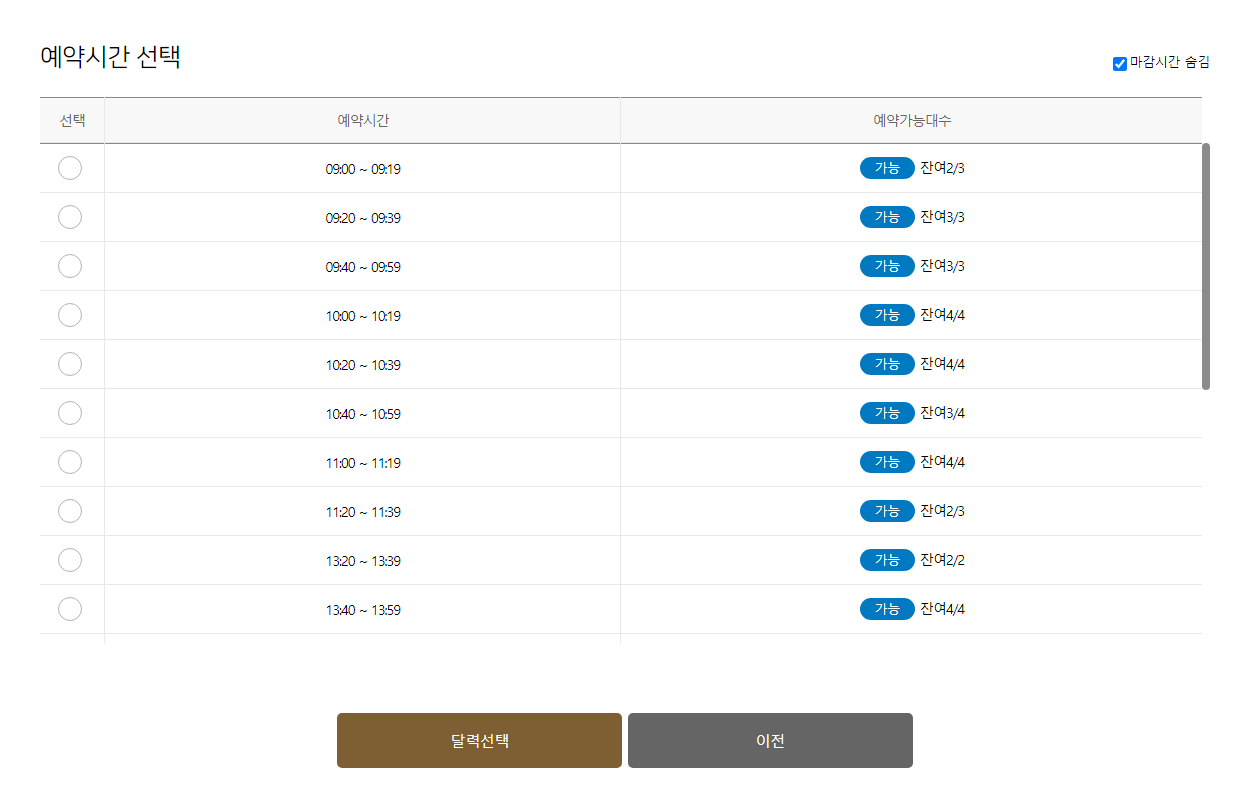Viewport: 1255px width, 803px height.
Task: Click the 가능 badge for the 10:00 slot
Action: (x=887, y=314)
